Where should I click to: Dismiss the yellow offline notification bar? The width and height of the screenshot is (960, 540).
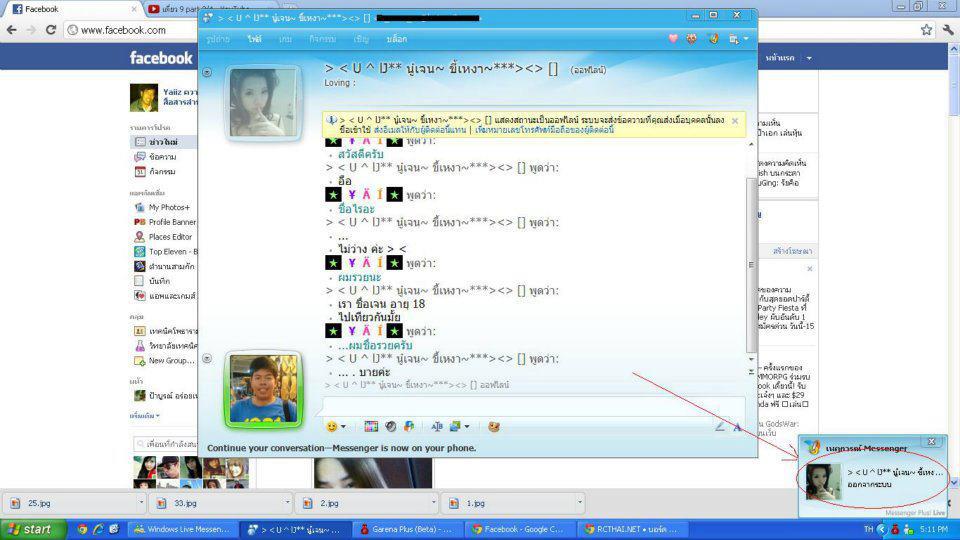tap(735, 120)
